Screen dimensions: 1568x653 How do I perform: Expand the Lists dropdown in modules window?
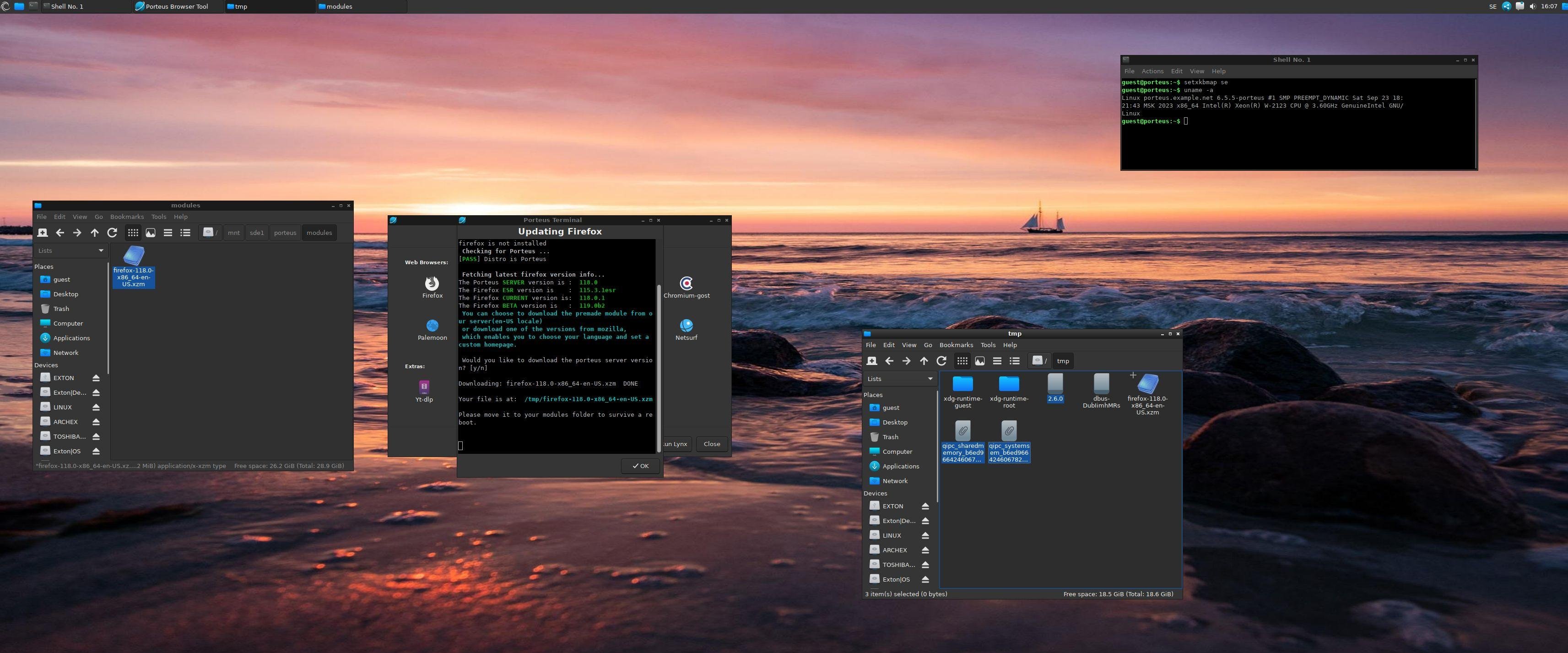pos(70,250)
